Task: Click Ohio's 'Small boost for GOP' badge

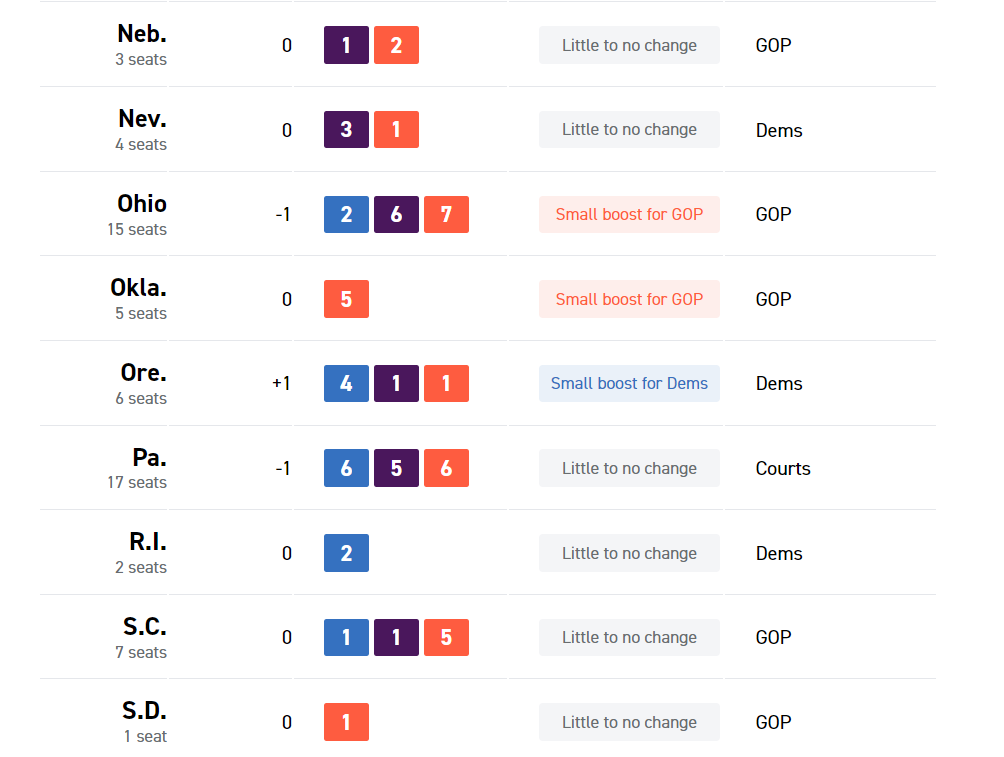Action: tap(629, 214)
